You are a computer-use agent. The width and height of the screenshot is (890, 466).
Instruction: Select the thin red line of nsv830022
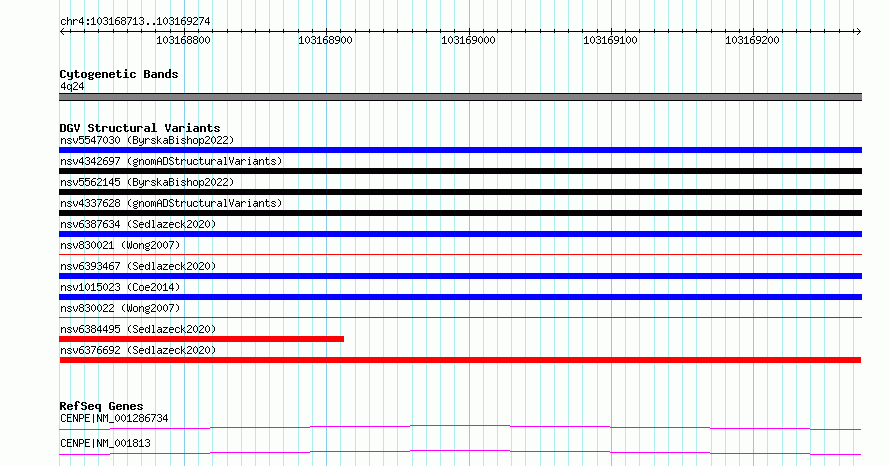pyautogui.click(x=460, y=317)
